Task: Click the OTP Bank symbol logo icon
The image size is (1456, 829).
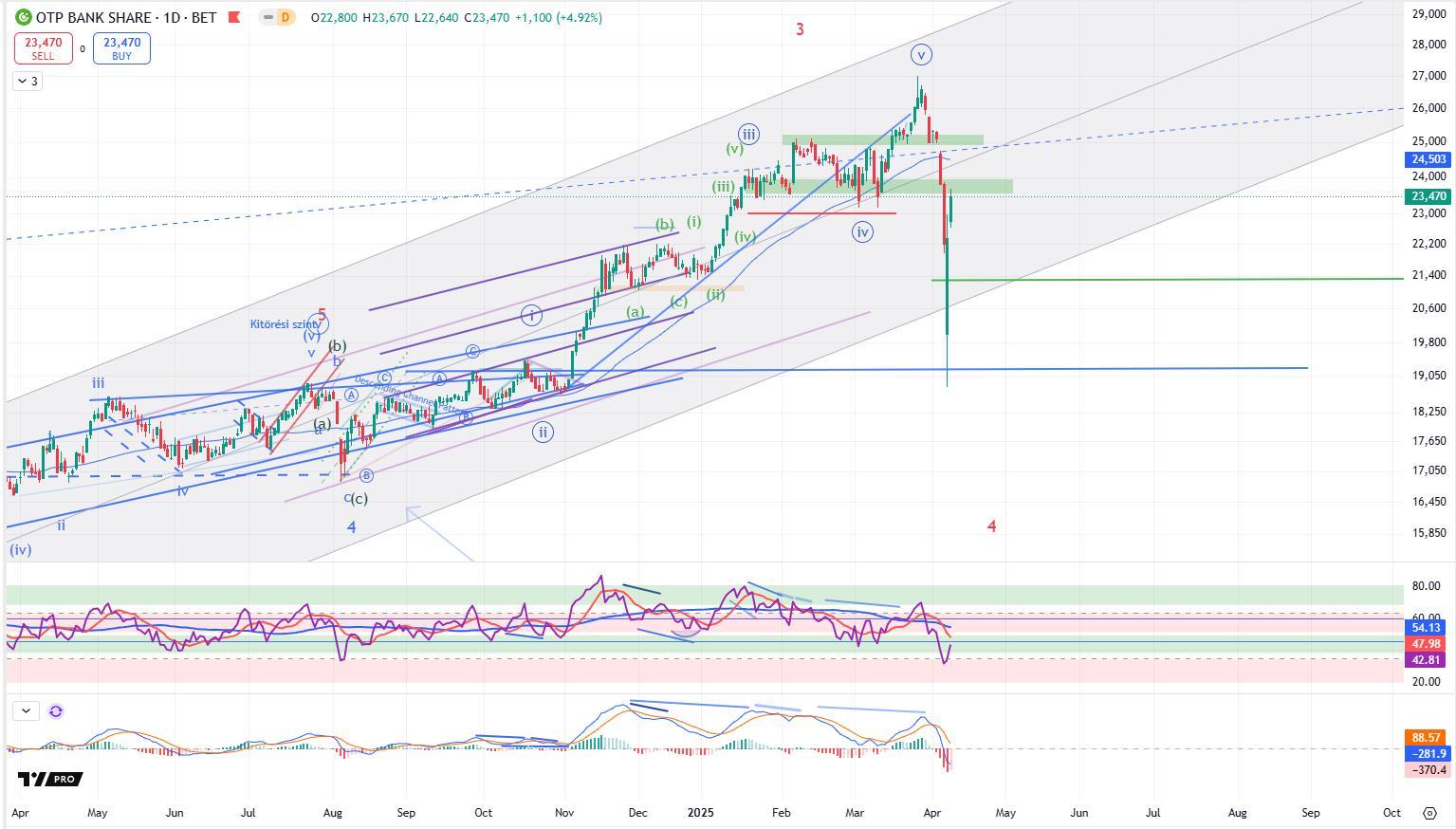Action: point(23,17)
